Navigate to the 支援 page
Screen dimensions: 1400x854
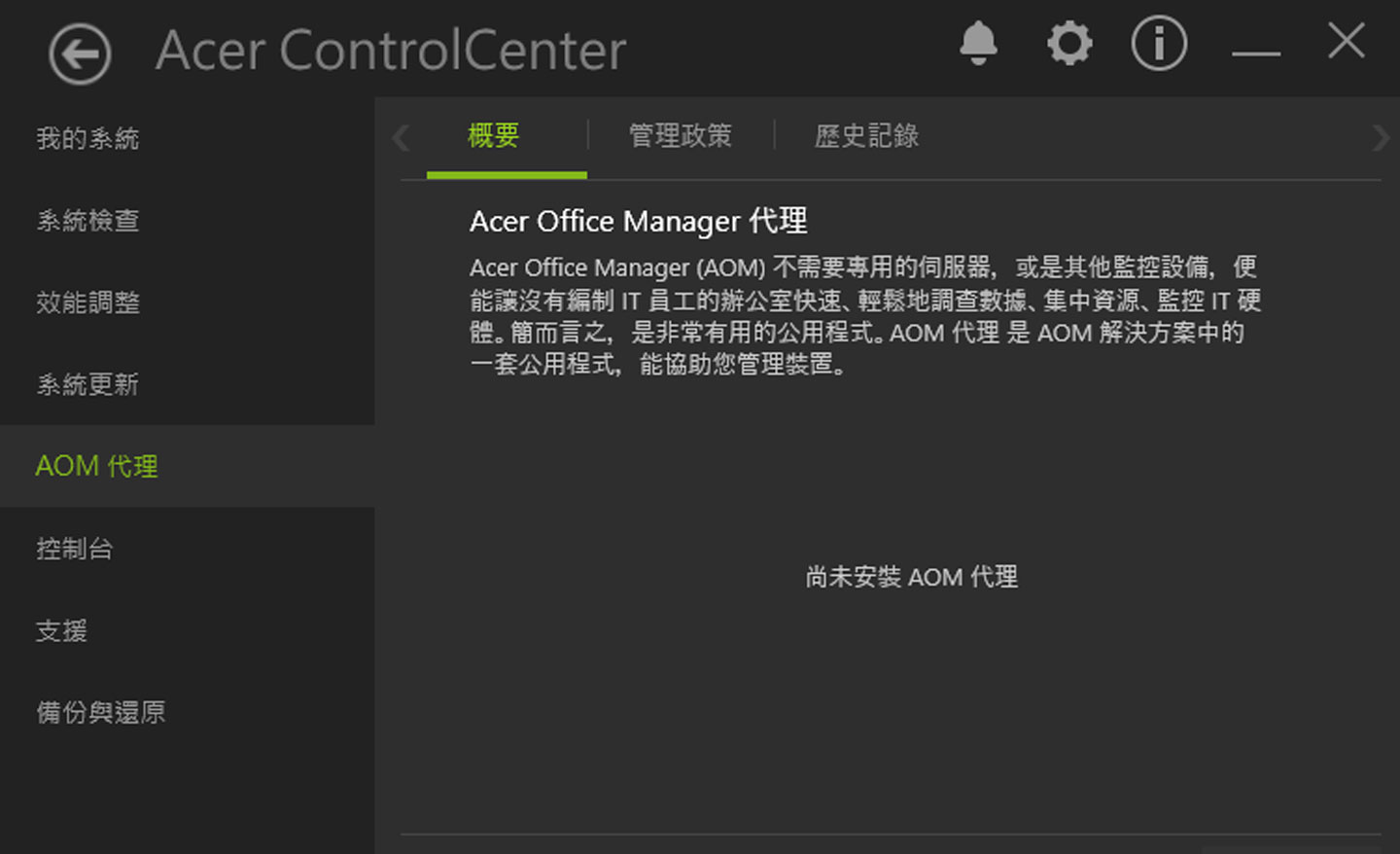[x=61, y=630]
